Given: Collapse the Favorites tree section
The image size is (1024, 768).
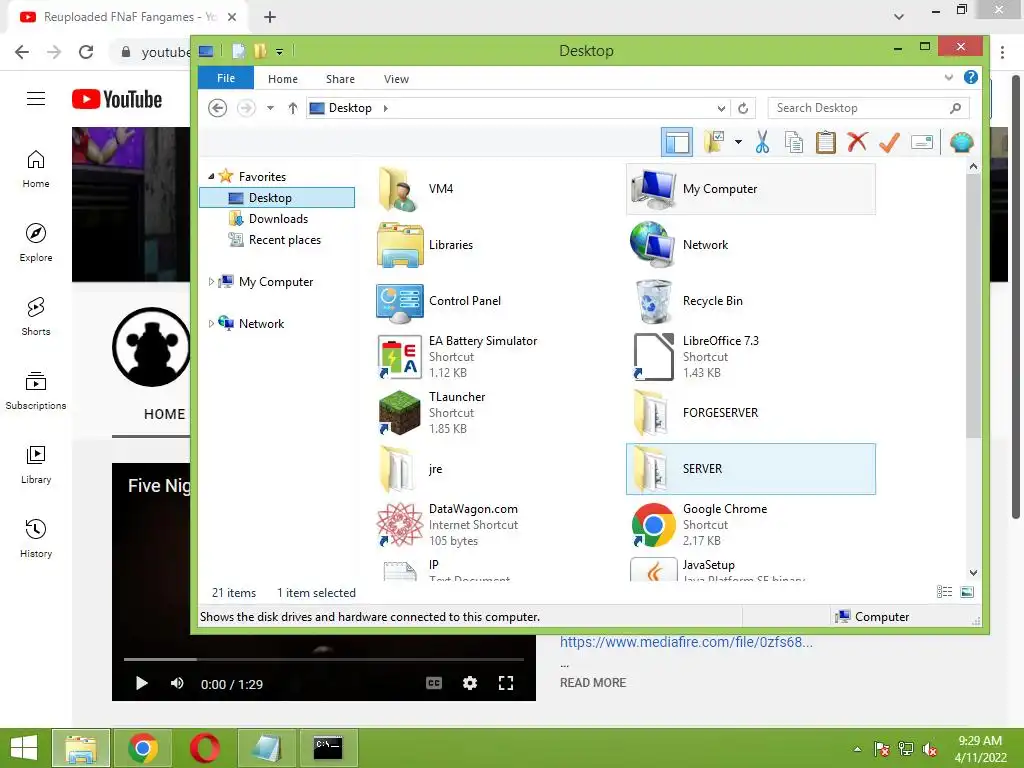Looking at the screenshot, I should coord(211,176).
